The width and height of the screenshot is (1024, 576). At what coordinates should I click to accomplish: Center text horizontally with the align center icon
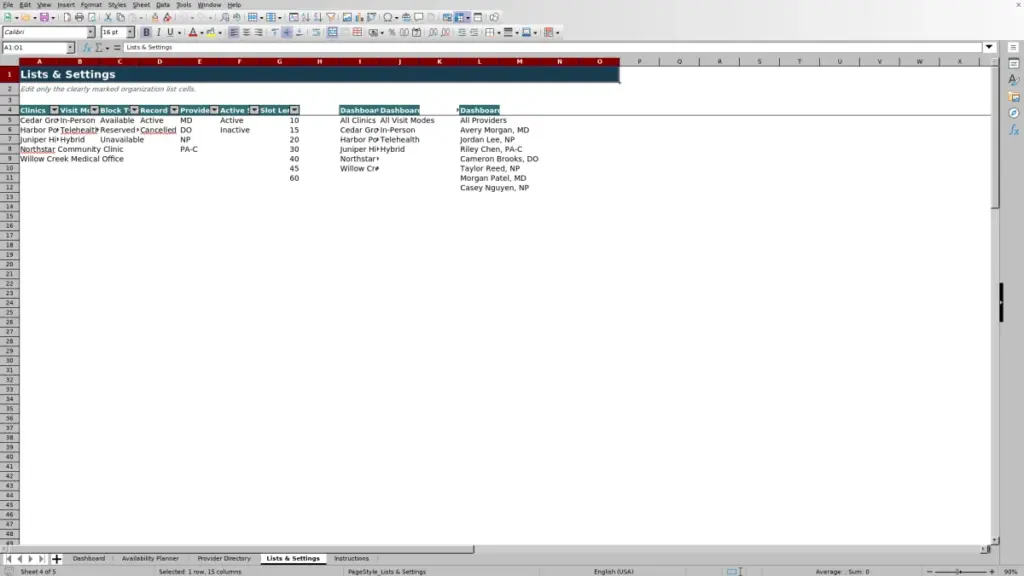(x=246, y=33)
